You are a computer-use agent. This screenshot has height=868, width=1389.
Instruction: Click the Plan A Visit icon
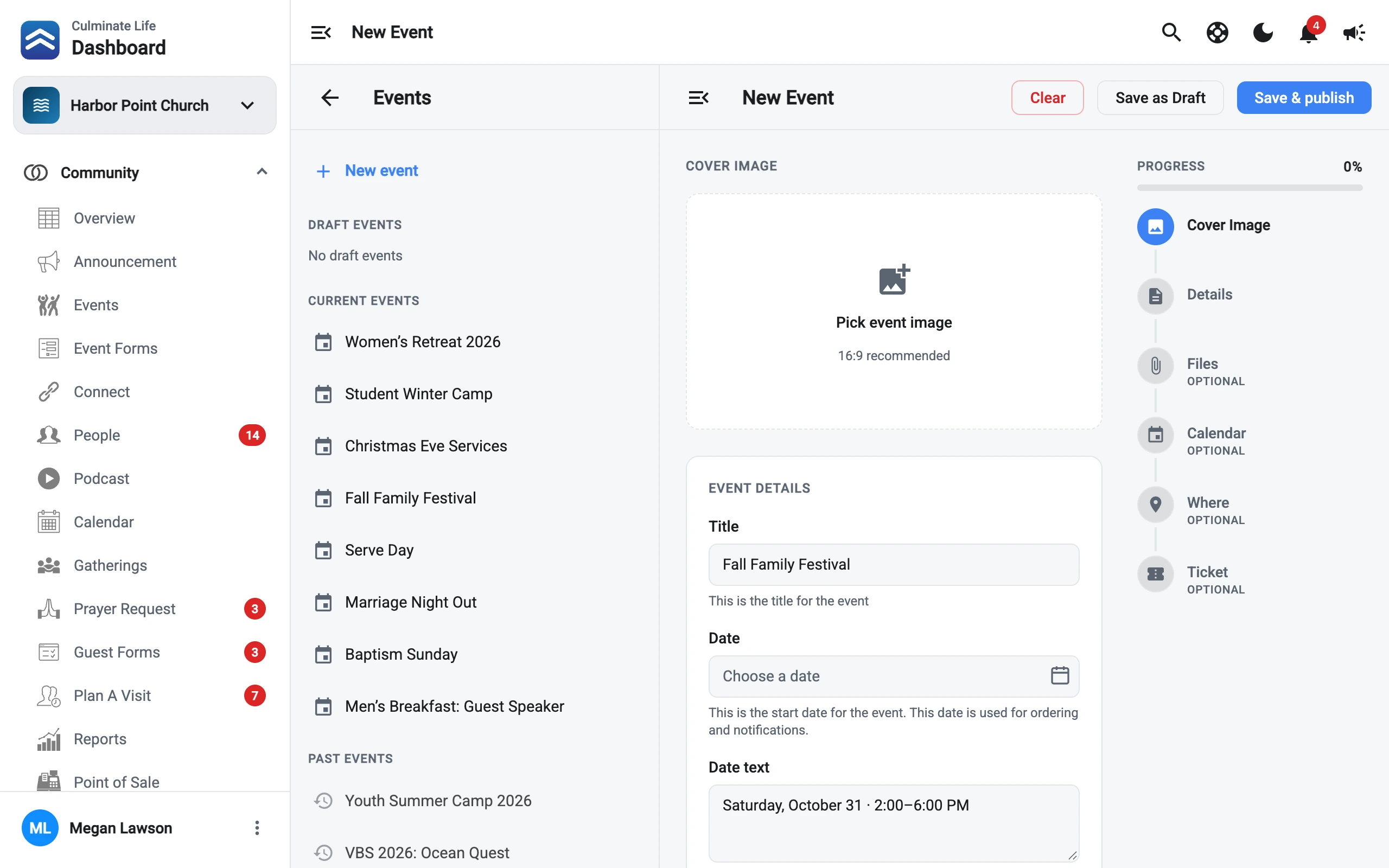49,696
